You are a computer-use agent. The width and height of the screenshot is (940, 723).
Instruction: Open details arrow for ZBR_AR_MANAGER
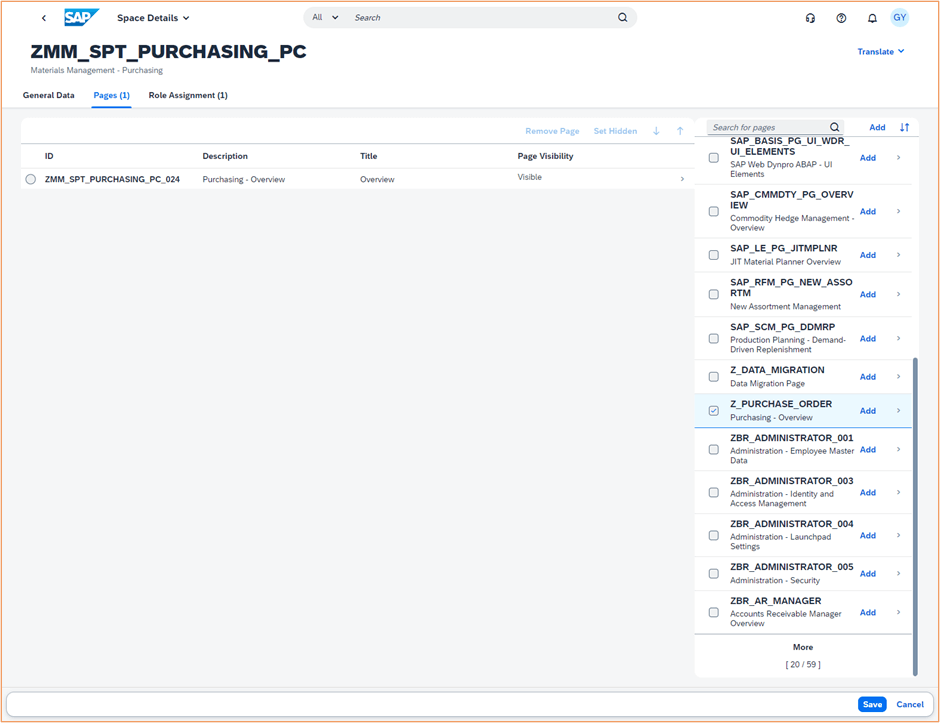click(x=898, y=612)
